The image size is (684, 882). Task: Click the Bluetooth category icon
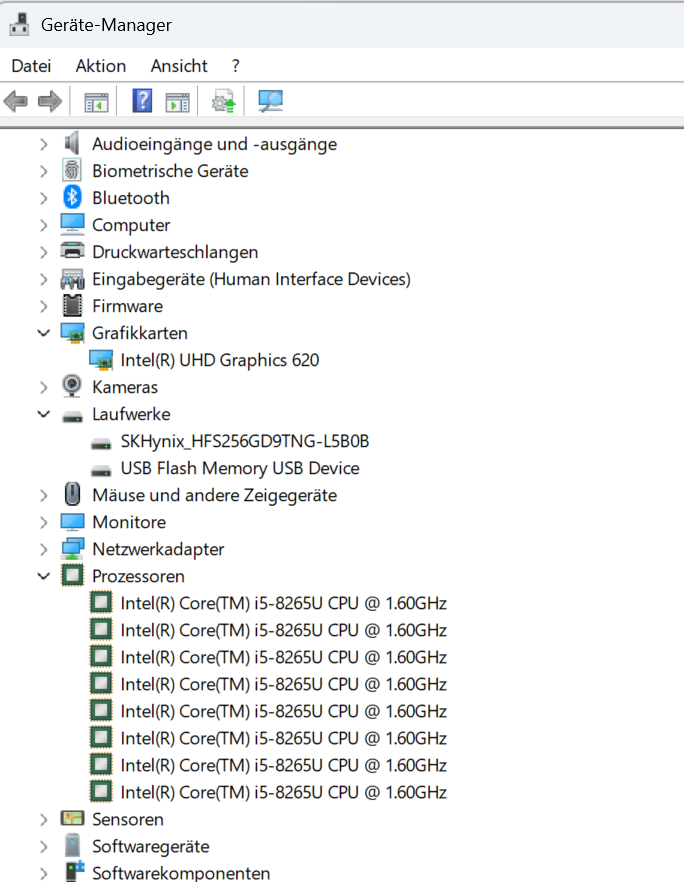pyautogui.click(x=72, y=197)
